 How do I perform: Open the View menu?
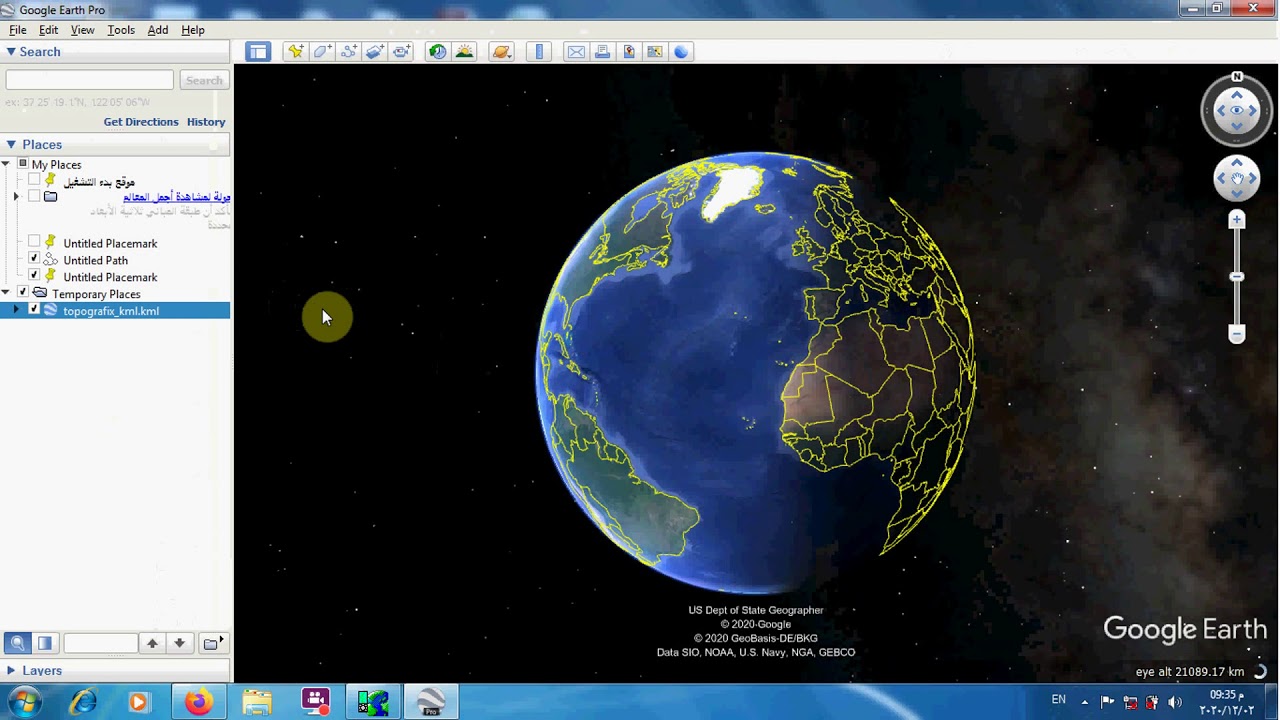pyautogui.click(x=82, y=30)
